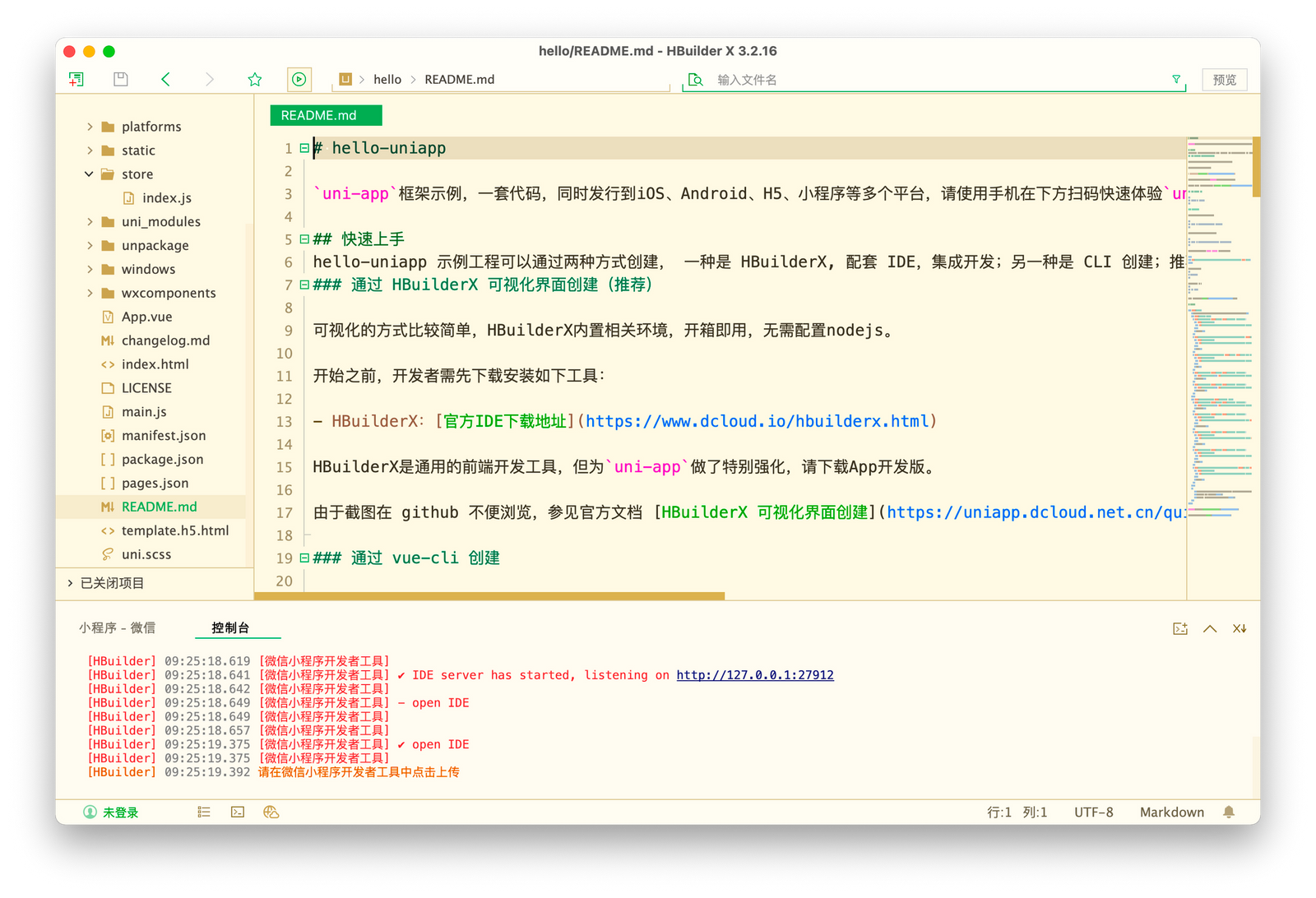The height and width of the screenshot is (898, 1316).
Task: Expand the platforms folder
Action: [89, 126]
